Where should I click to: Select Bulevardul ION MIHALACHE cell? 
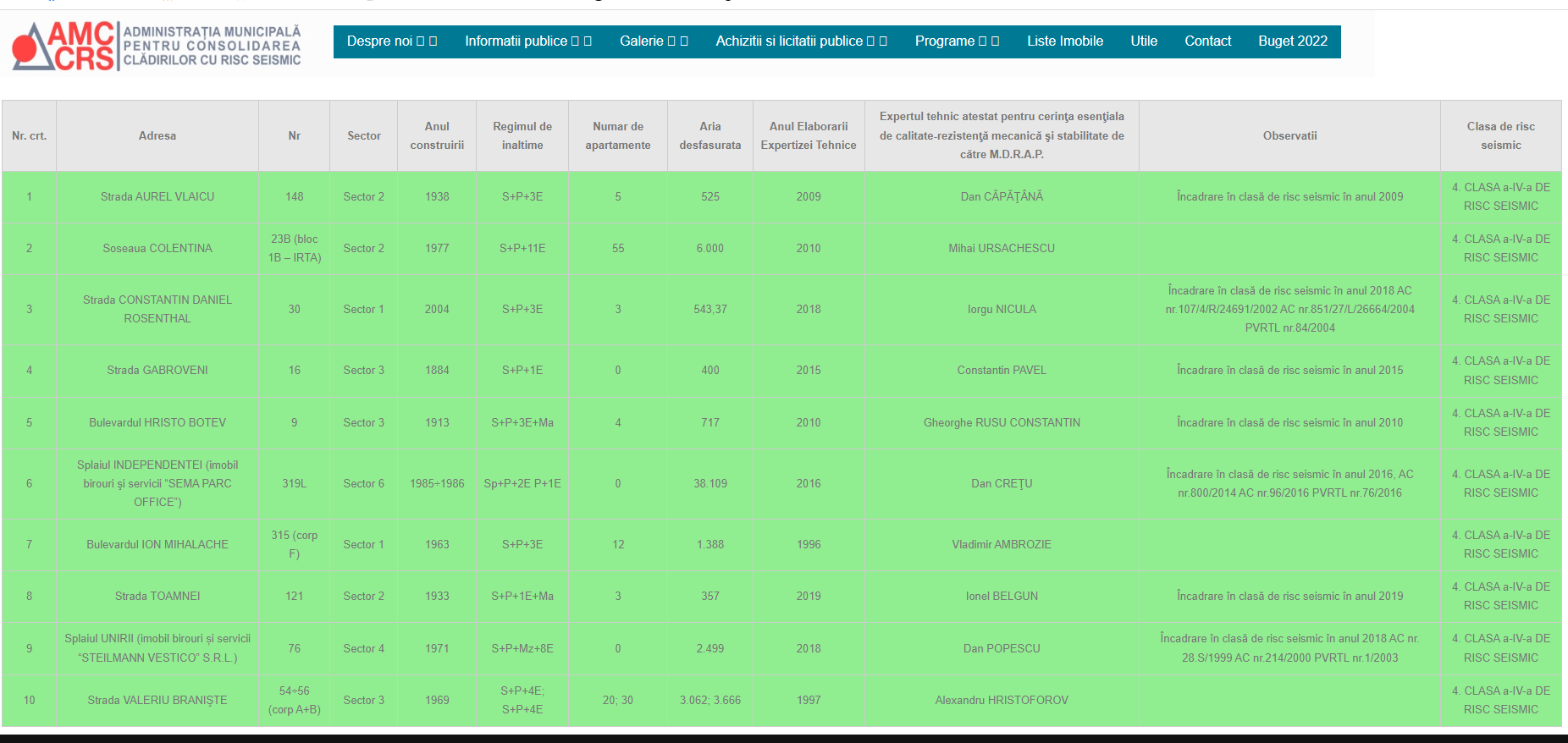[x=157, y=544]
